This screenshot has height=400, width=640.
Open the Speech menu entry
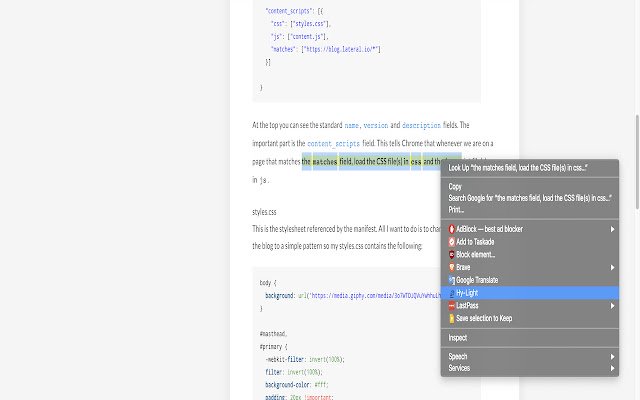[x=530, y=357]
